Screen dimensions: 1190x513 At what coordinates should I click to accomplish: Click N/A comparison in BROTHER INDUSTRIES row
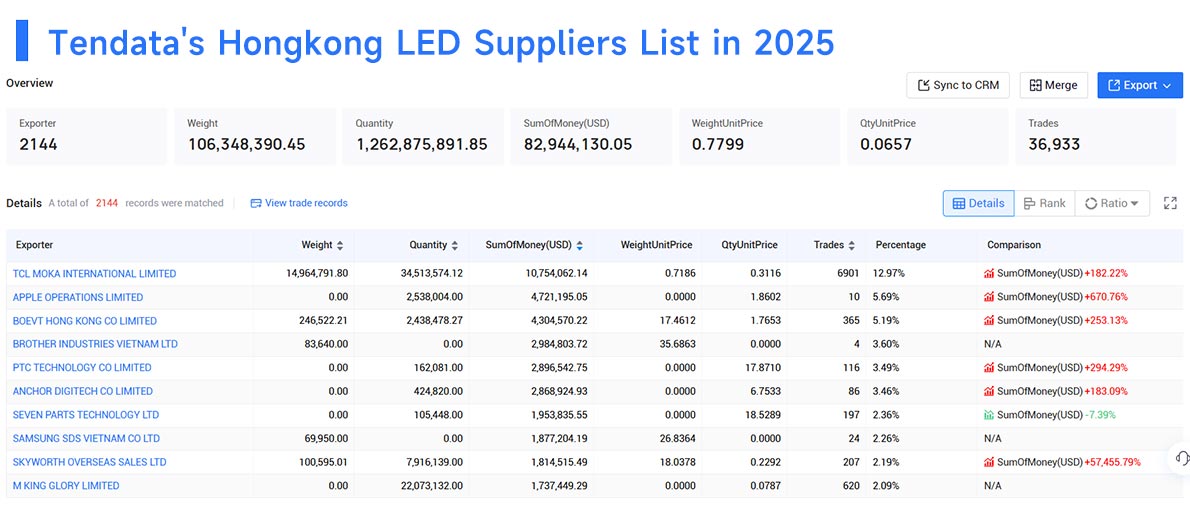click(993, 344)
